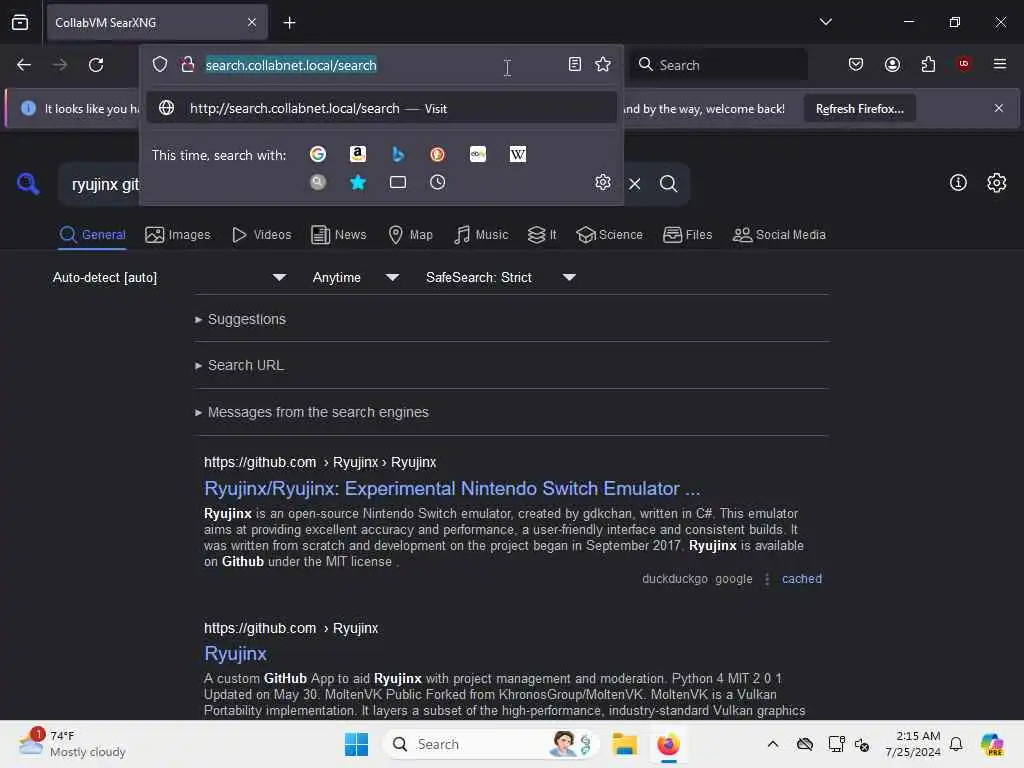Clear the SearXNG search query
This screenshot has width=1024, height=768.
[635, 184]
